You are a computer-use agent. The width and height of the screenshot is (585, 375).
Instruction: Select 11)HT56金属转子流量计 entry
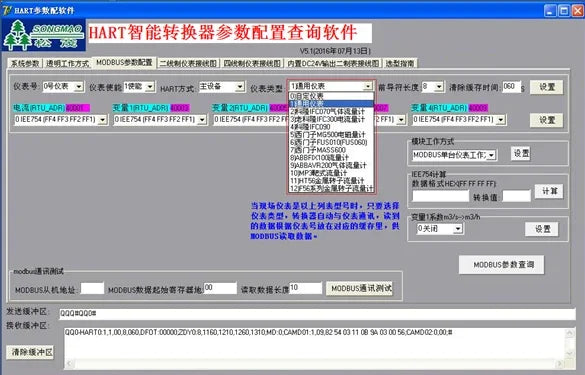331,181
